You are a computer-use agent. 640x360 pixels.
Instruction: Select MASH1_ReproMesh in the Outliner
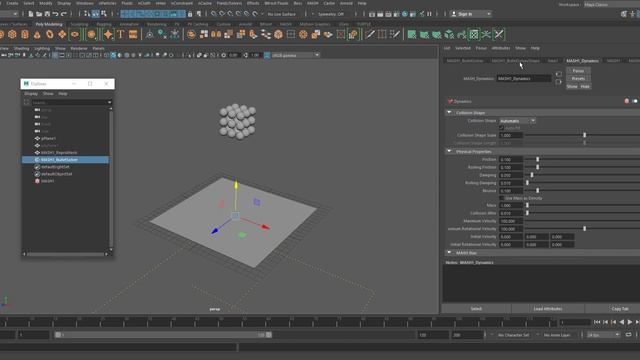(59, 153)
